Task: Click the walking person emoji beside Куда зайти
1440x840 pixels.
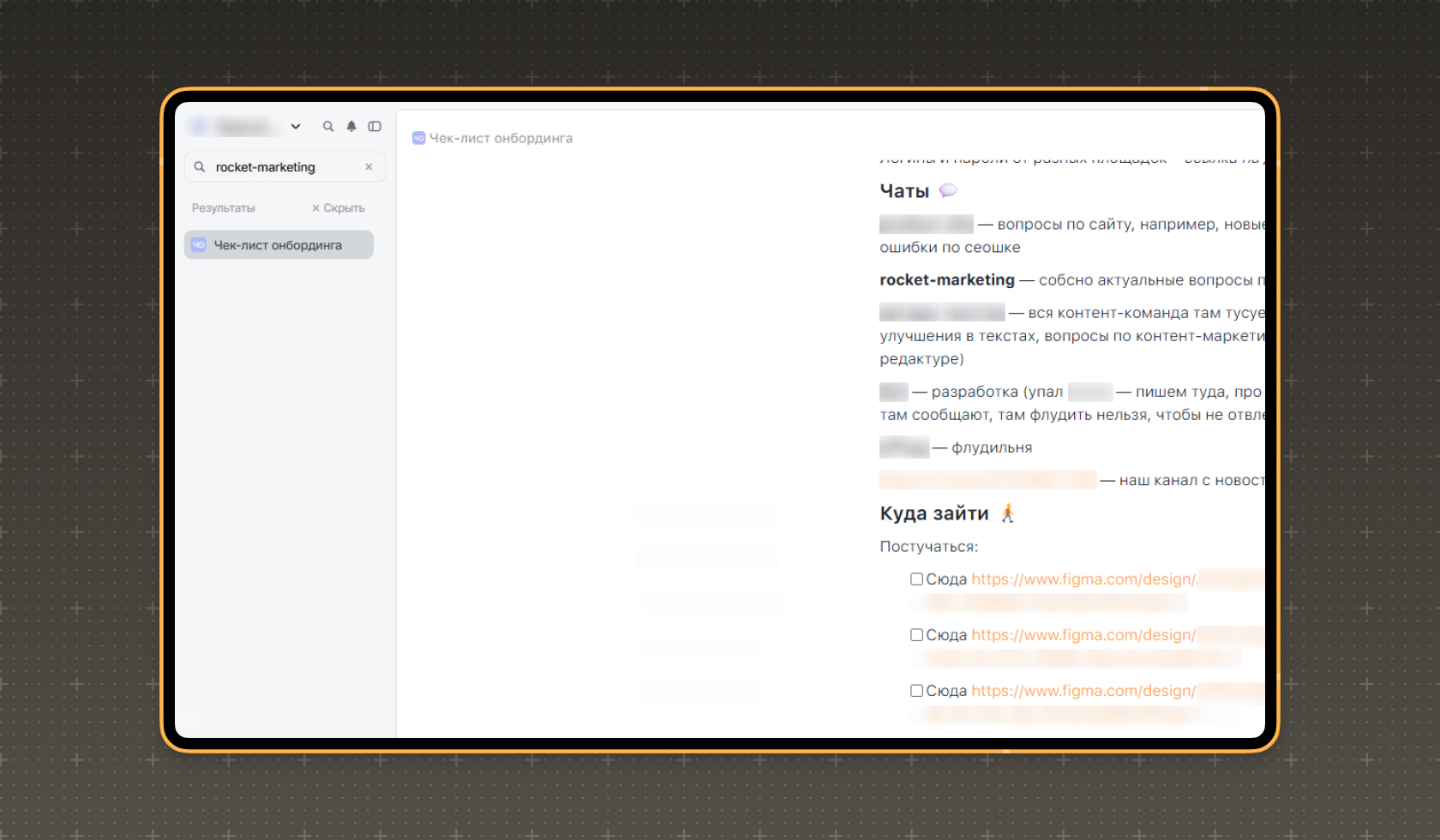Action: pyautogui.click(x=1008, y=513)
